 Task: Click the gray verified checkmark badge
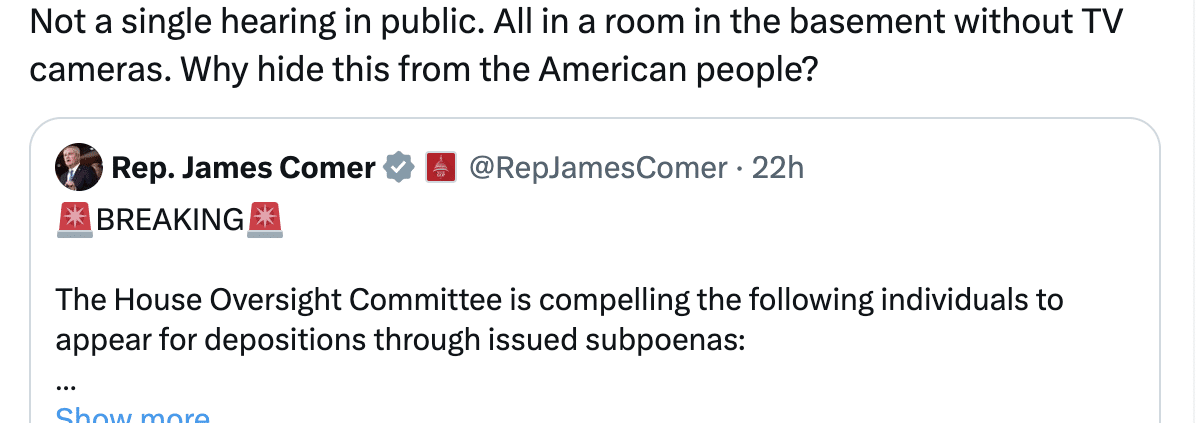pyautogui.click(x=400, y=168)
